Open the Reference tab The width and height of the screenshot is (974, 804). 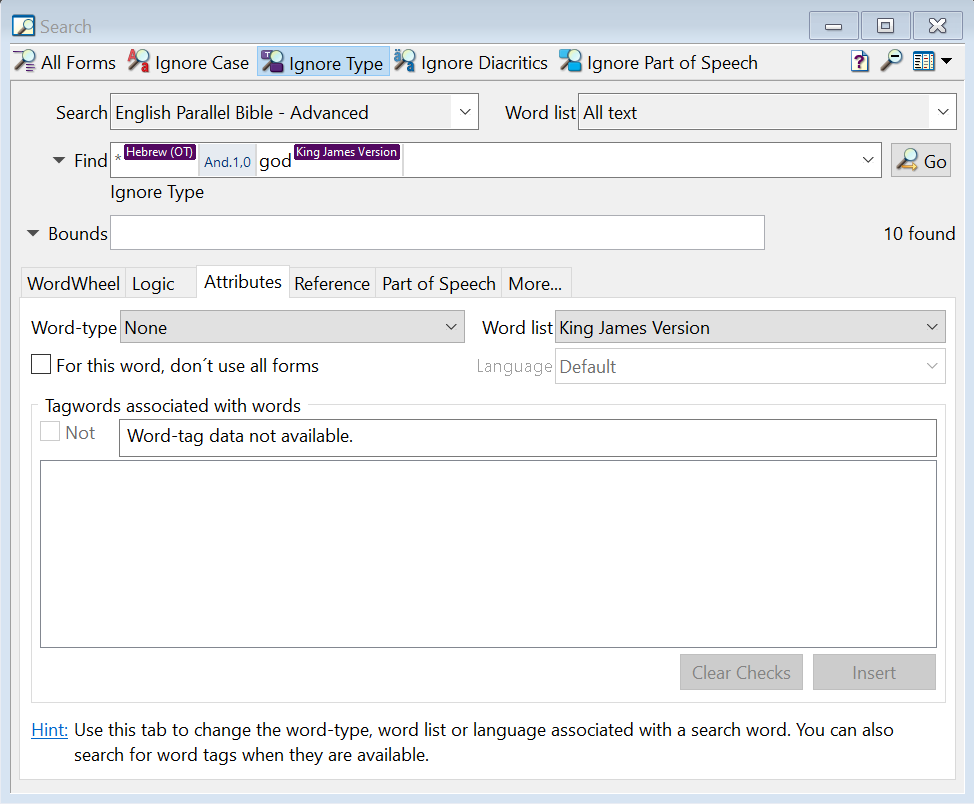(x=332, y=283)
